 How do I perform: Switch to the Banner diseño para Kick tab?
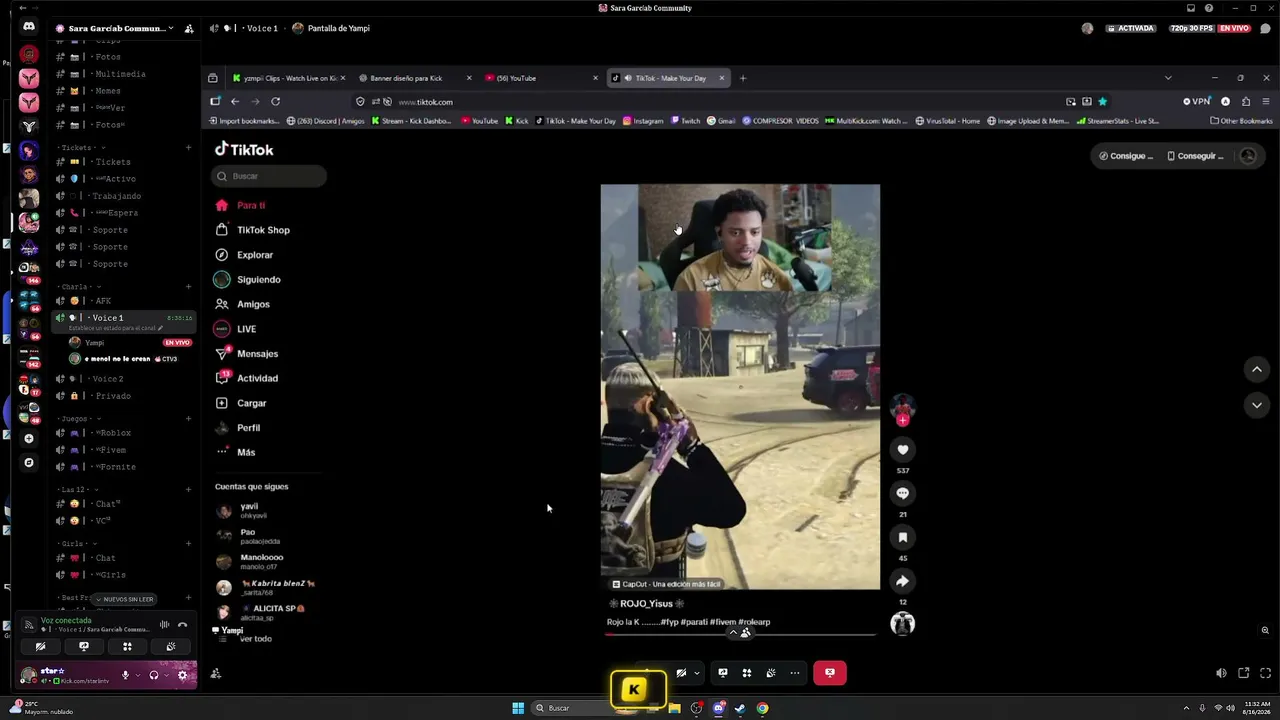click(x=415, y=78)
